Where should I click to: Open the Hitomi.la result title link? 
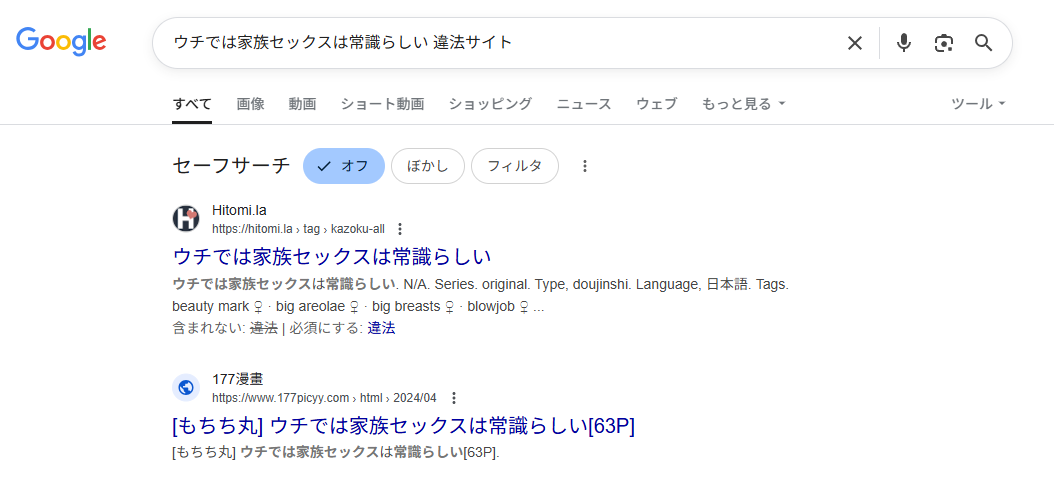[332, 257]
